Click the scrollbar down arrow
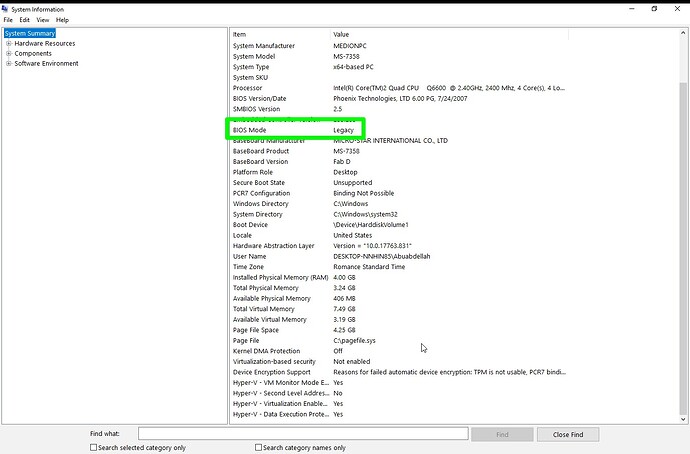Image resolution: width=690 pixels, height=454 pixels. point(683,419)
